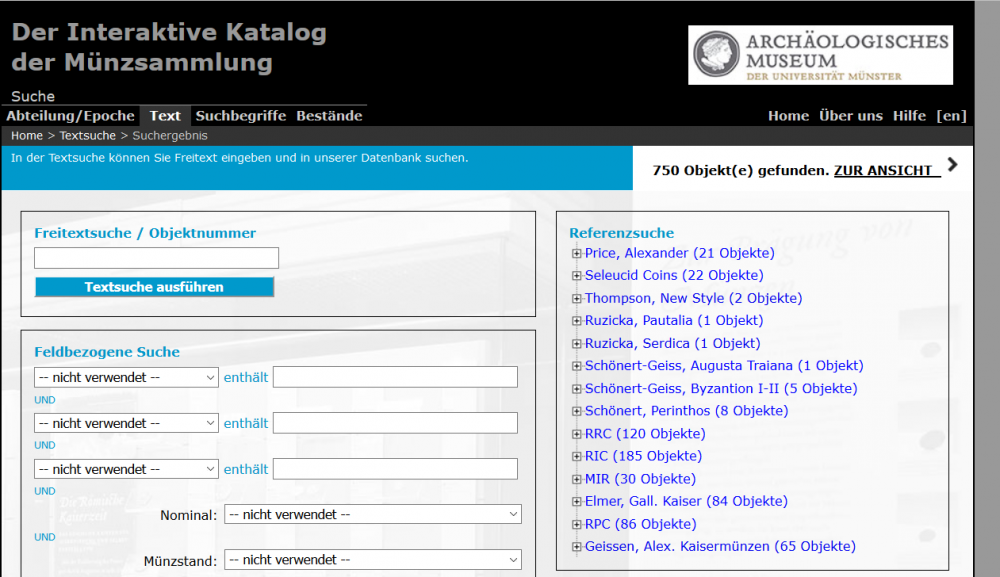Open the Nominal dropdown

tap(372, 514)
